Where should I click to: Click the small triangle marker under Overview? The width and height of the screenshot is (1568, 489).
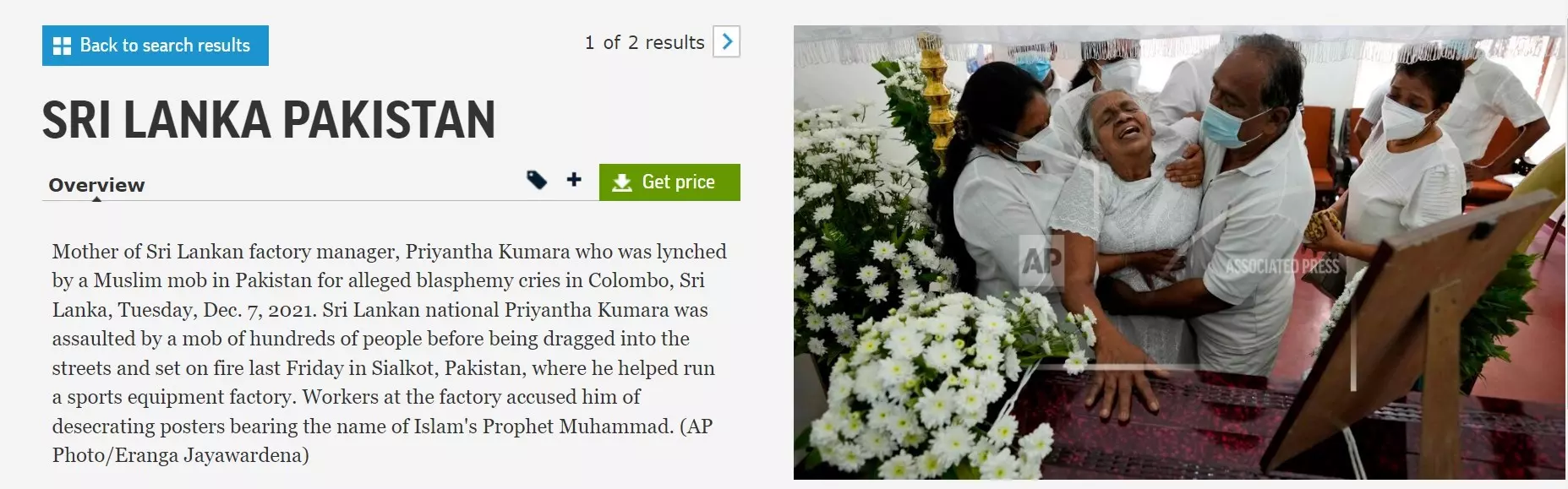tap(96, 199)
